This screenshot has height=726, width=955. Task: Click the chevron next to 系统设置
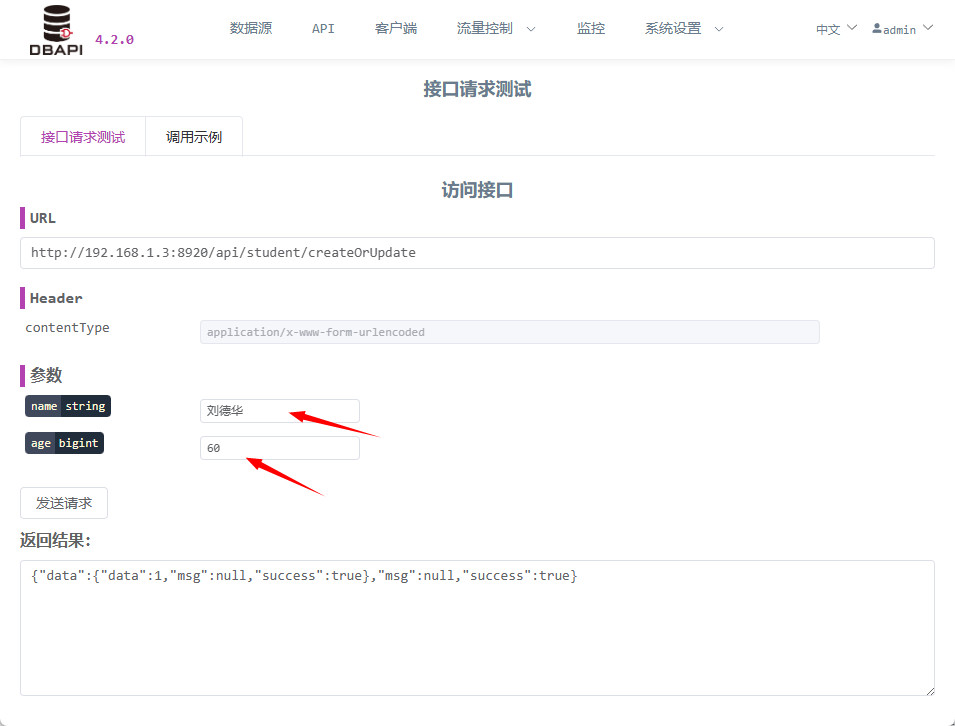click(719, 29)
